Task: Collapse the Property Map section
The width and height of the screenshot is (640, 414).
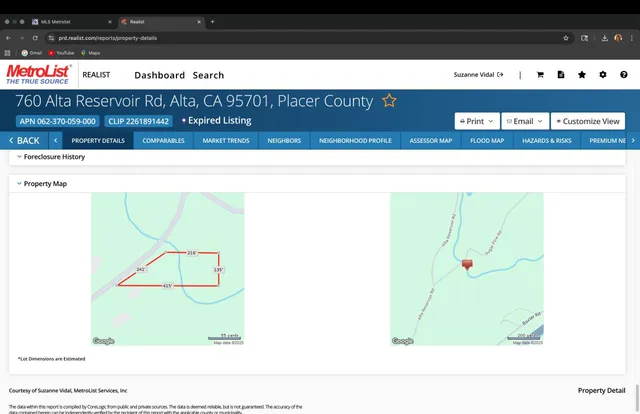Action: pyautogui.click(x=18, y=184)
